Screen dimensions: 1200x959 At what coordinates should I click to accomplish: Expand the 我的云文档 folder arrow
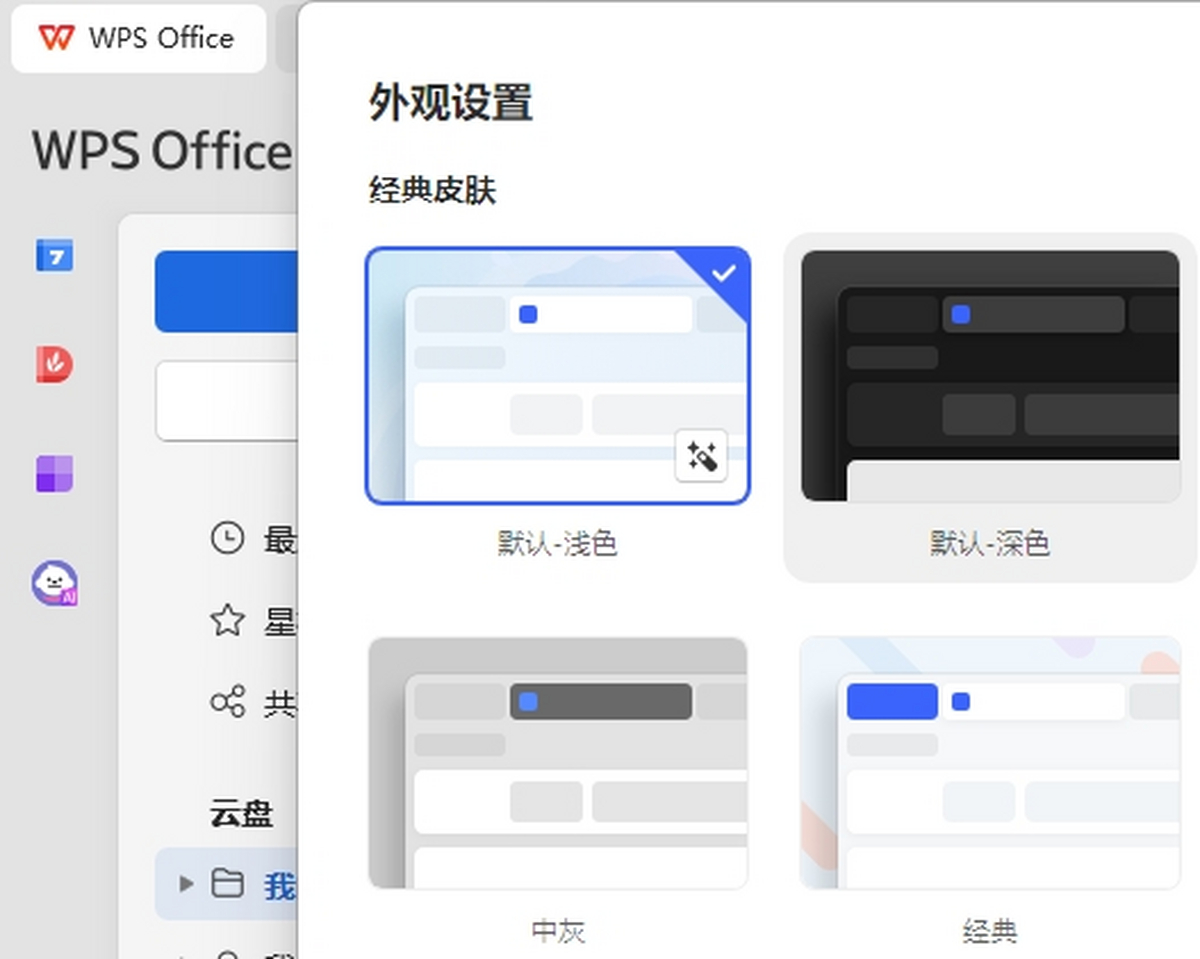184,885
